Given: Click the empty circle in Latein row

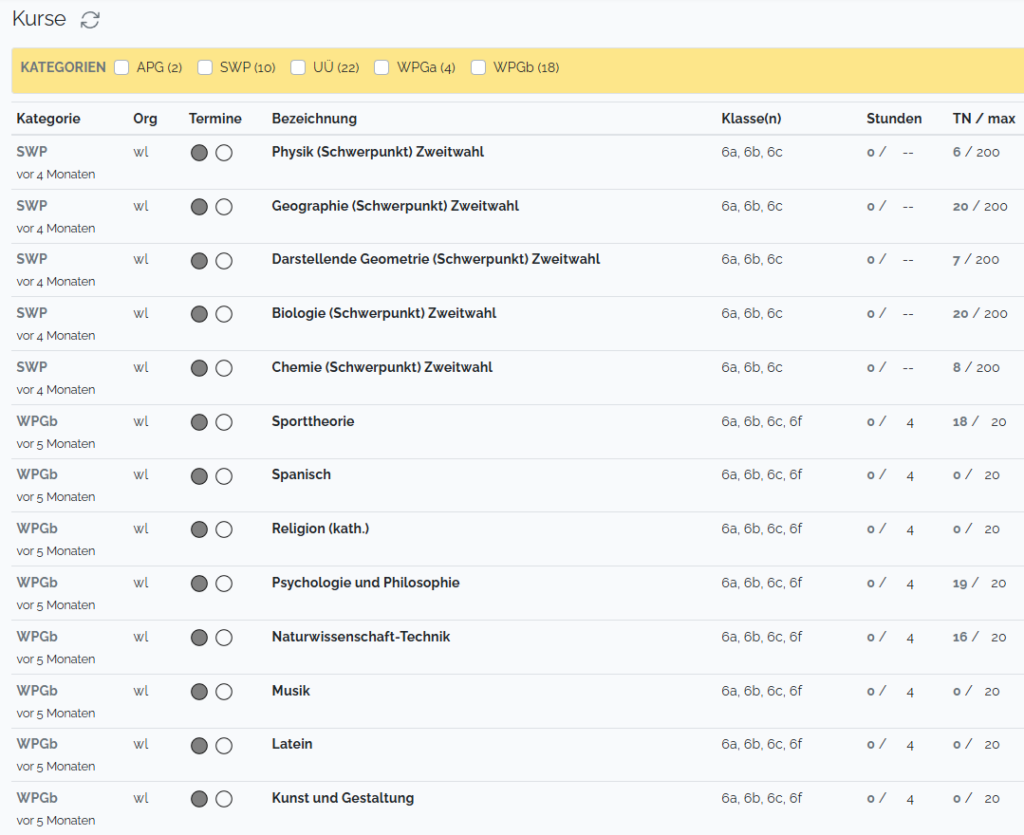Looking at the screenshot, I should 224,745.
